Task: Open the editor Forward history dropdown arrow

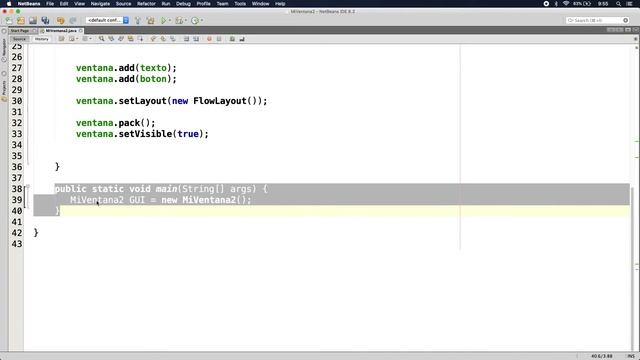Action: click(90, 39)
